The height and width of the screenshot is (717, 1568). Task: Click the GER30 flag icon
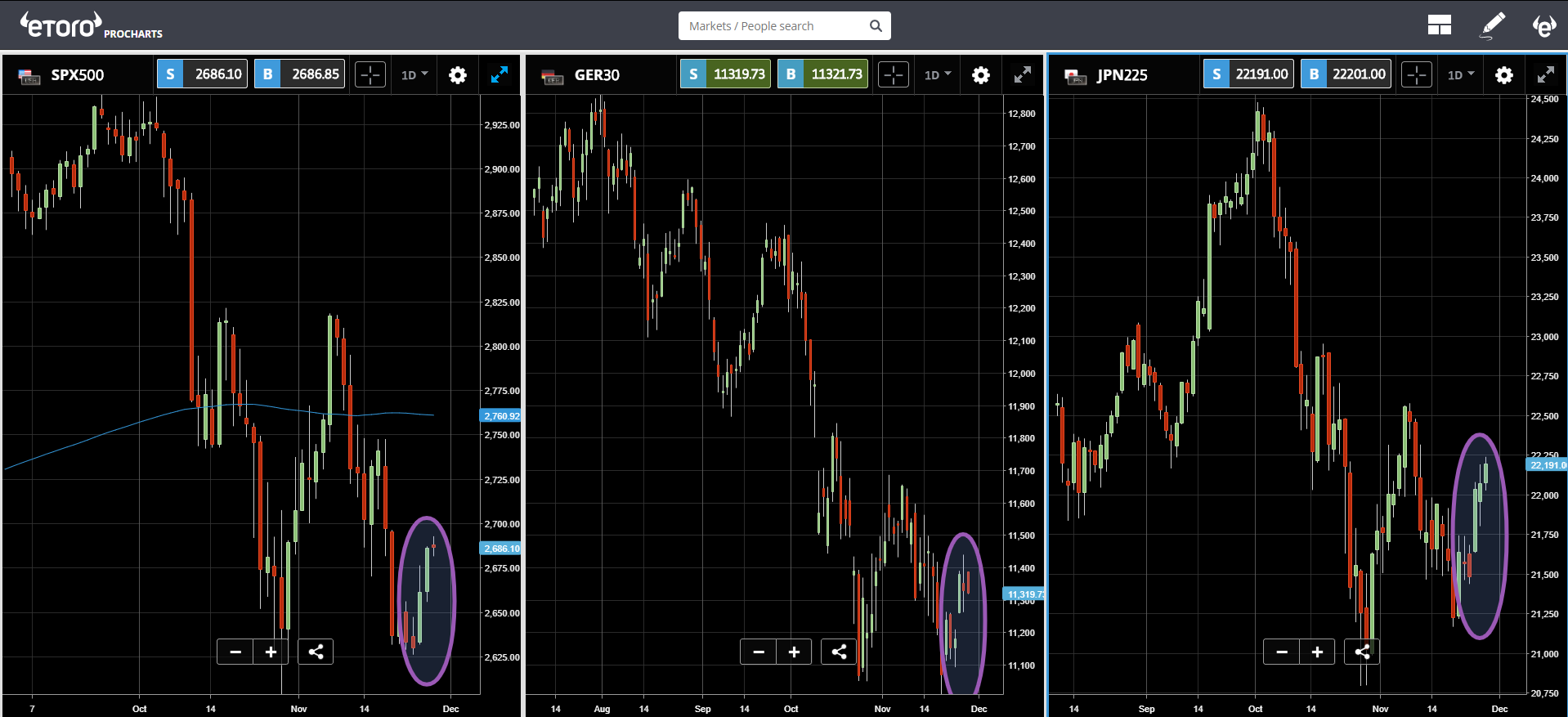(x=553, y=76)
